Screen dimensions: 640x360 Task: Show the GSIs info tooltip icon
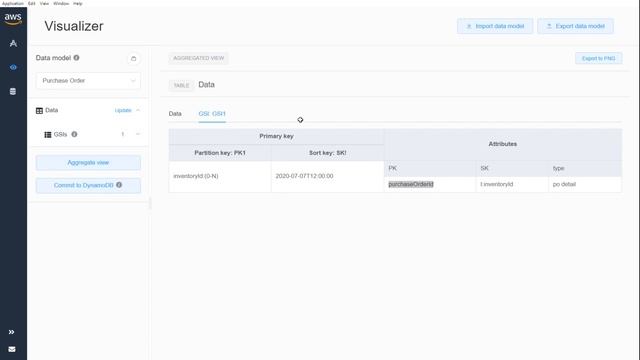pos(74,134)
